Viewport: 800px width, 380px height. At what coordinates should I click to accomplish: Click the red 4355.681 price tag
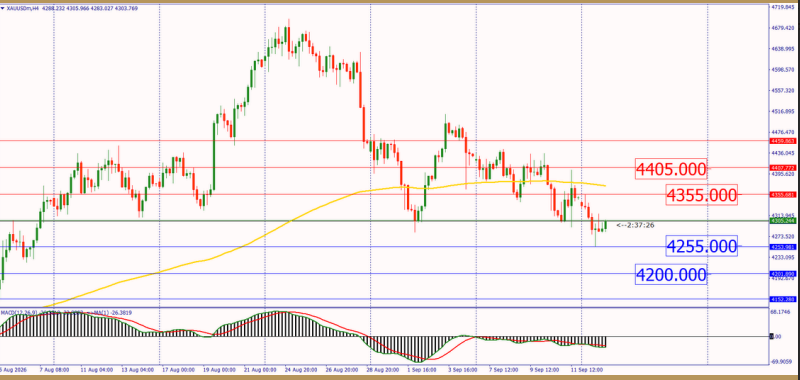click(x=783, y=194)
